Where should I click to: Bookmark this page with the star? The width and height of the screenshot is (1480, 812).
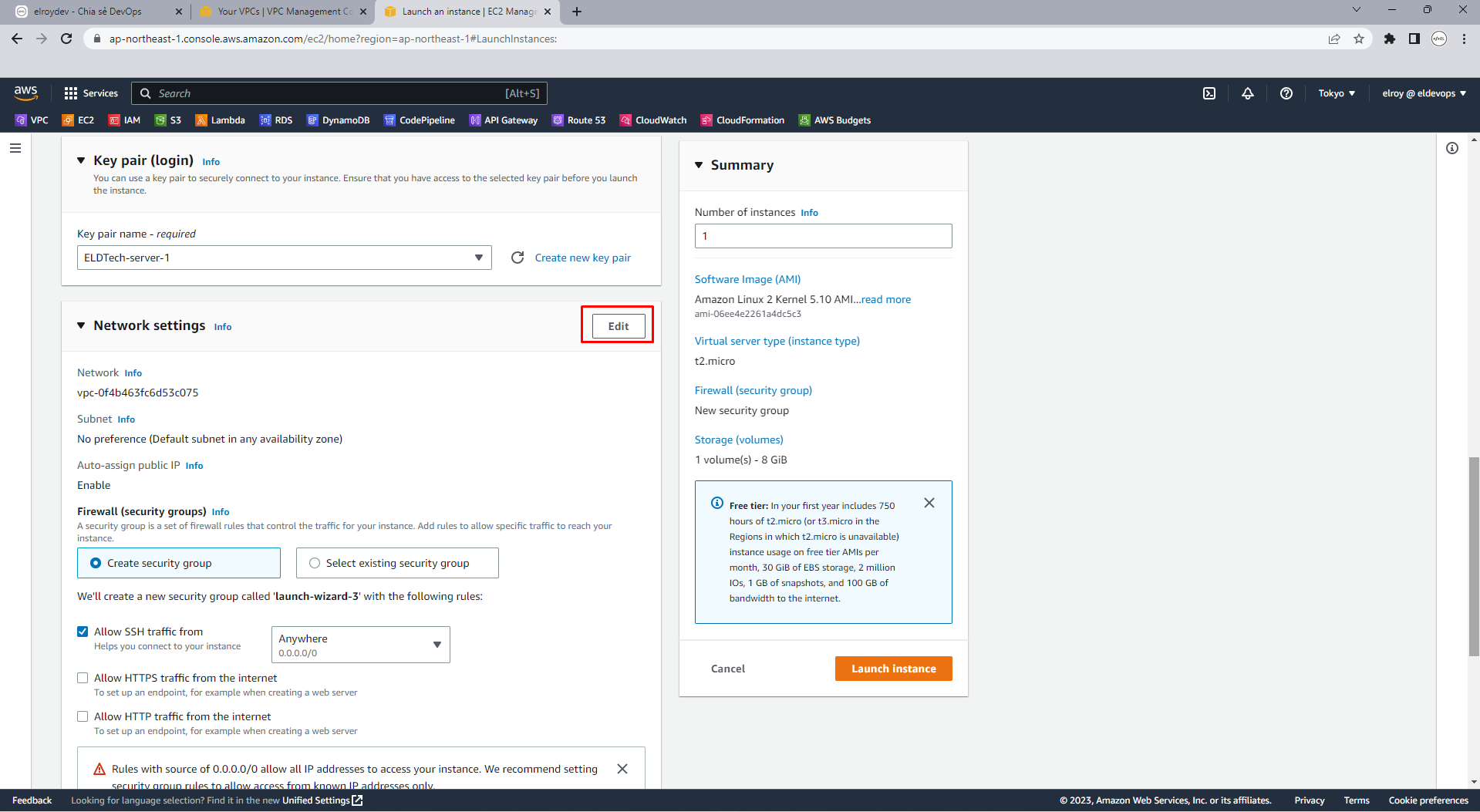click(x=1359, y=39)
